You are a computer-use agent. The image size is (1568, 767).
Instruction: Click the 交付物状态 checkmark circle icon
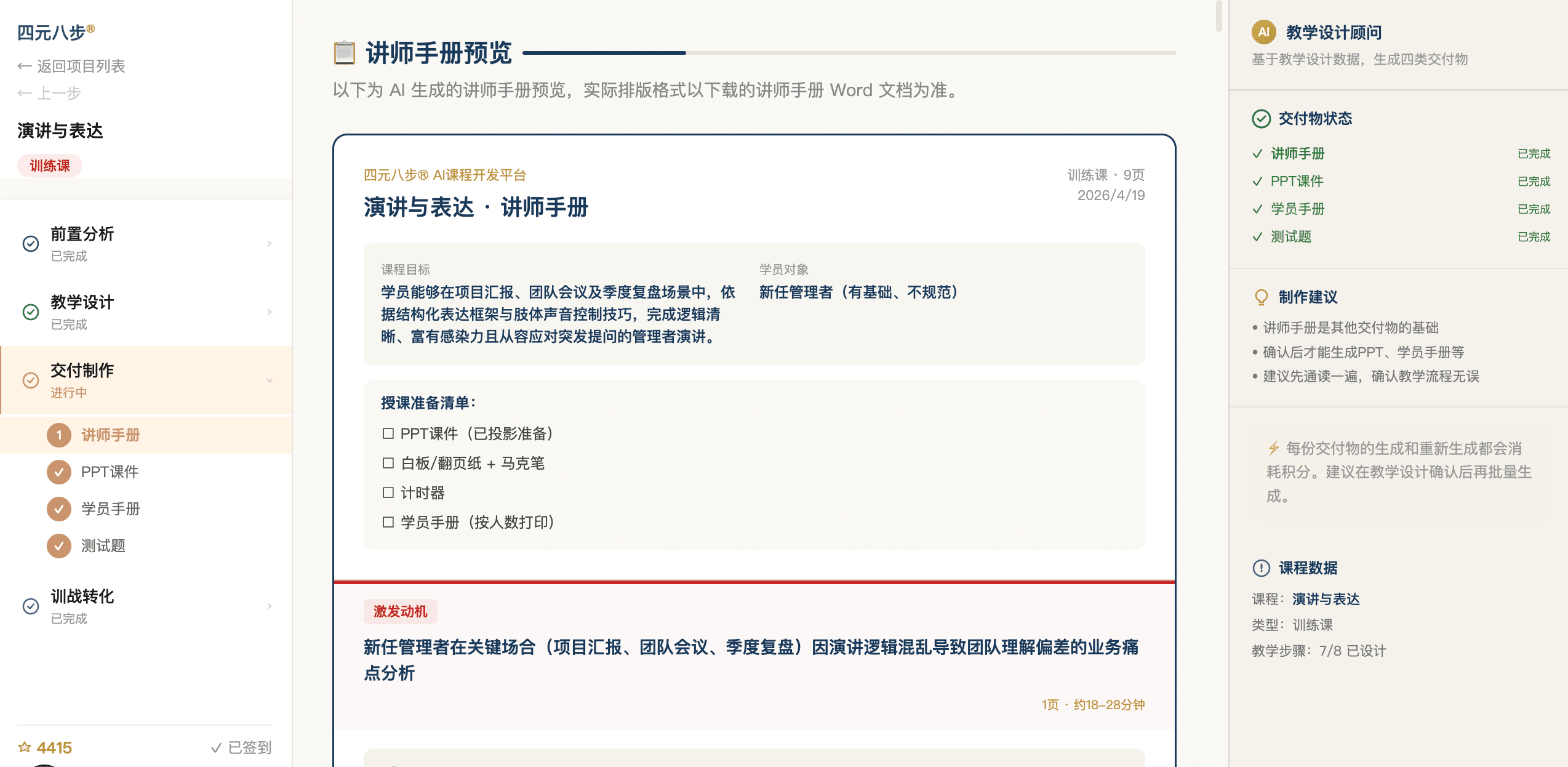[1262, 118]
